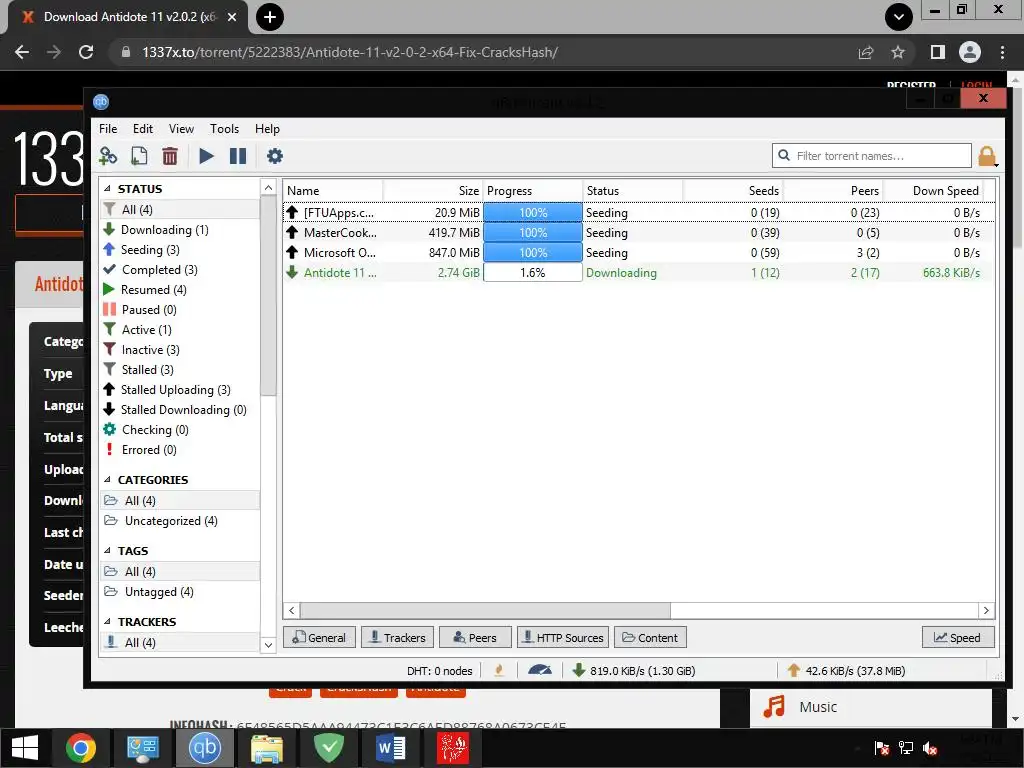Click the orange upload speed arrow in status bar
This screenshot has height=768, width=1024.
click(x=793, y=670)
